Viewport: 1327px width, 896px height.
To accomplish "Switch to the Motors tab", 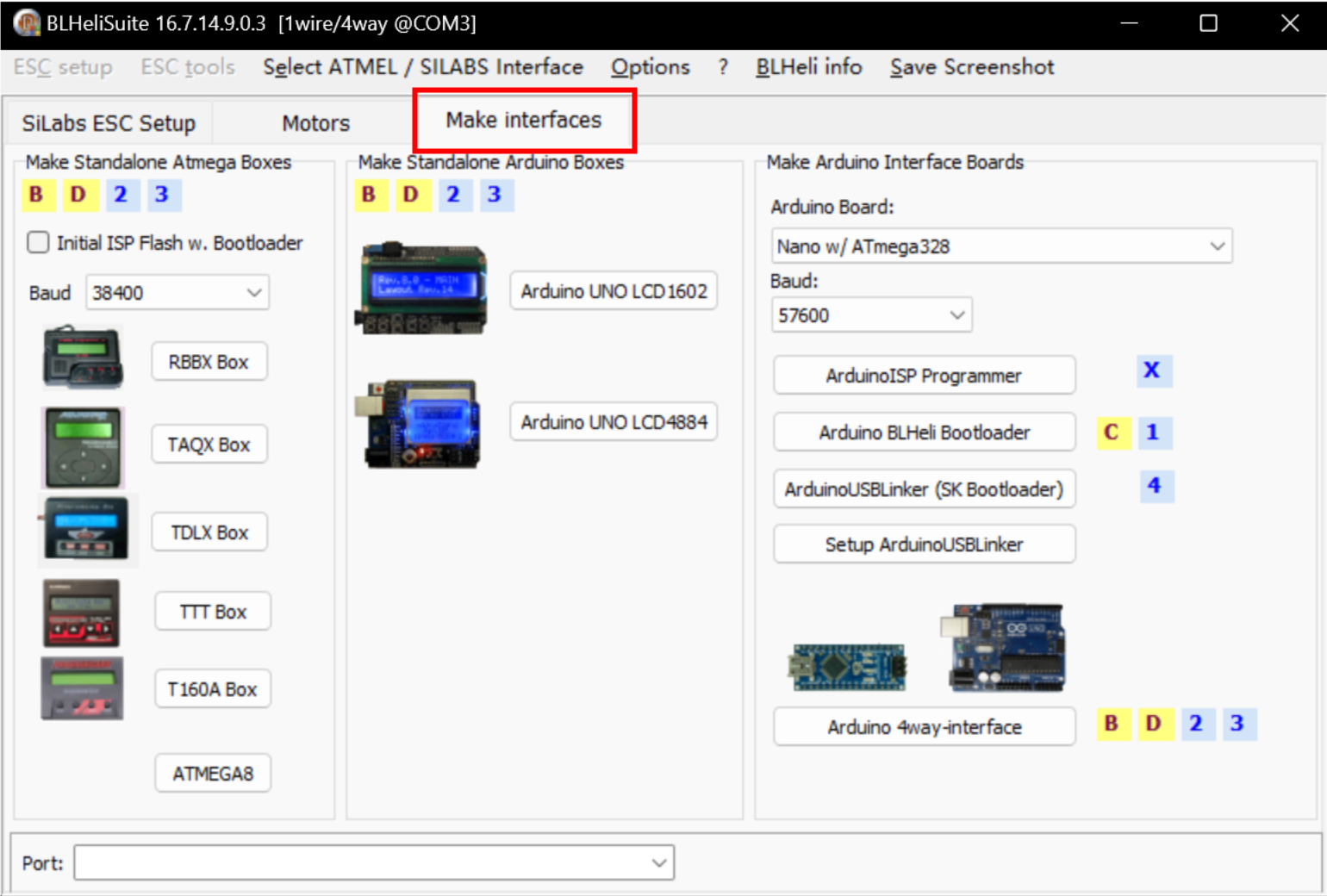I will [316, 123].
